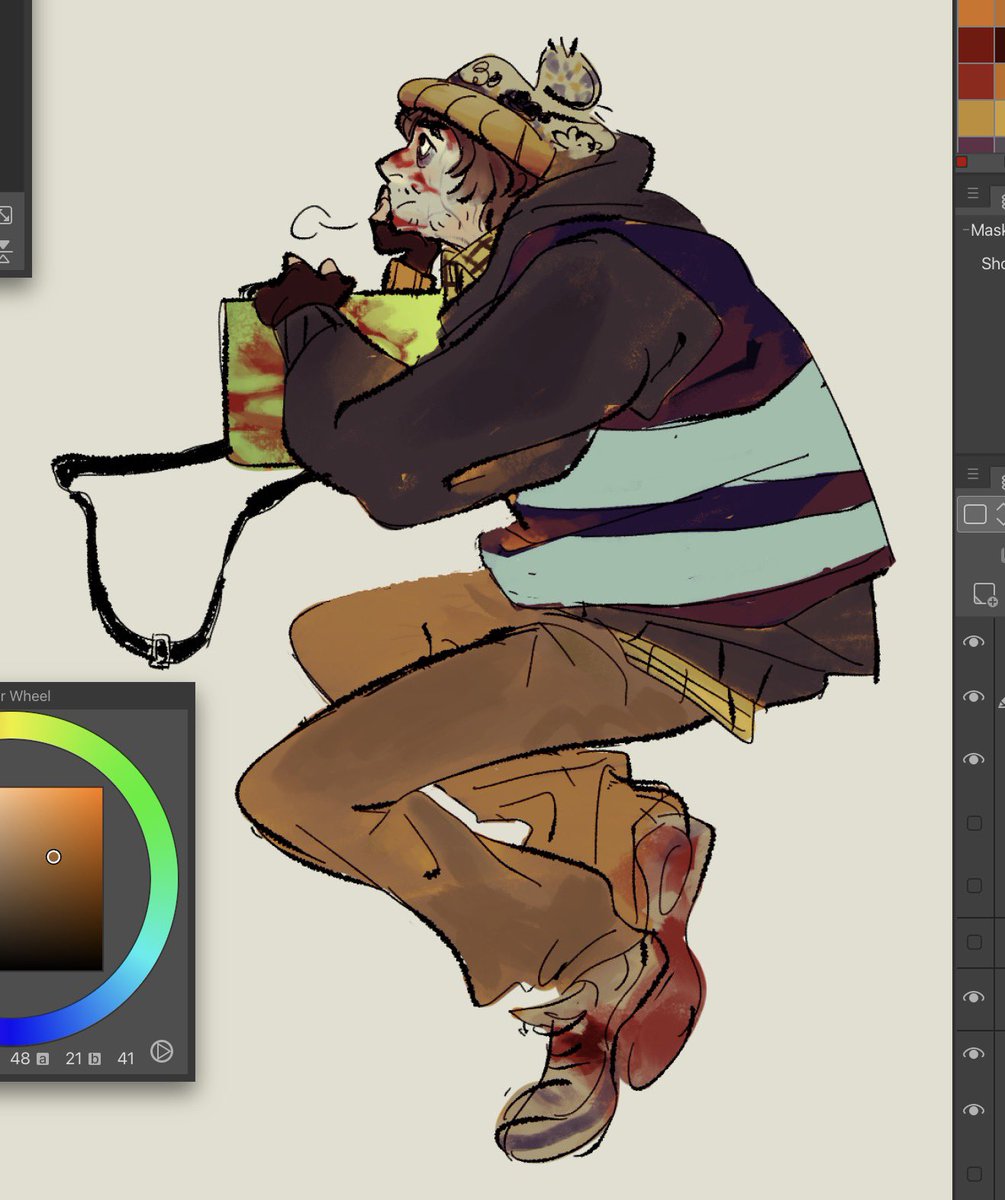The image size is (1005, 1200).
Task: Open the menu icon above the Mask section
Action: pyautogui.click(x=973, y=194)
